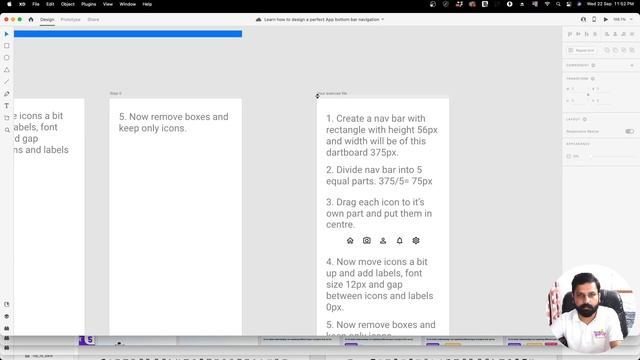Switch to the Design tab
Screen dimensions: 640x360
pyautogui.click(x=47, y=19)
